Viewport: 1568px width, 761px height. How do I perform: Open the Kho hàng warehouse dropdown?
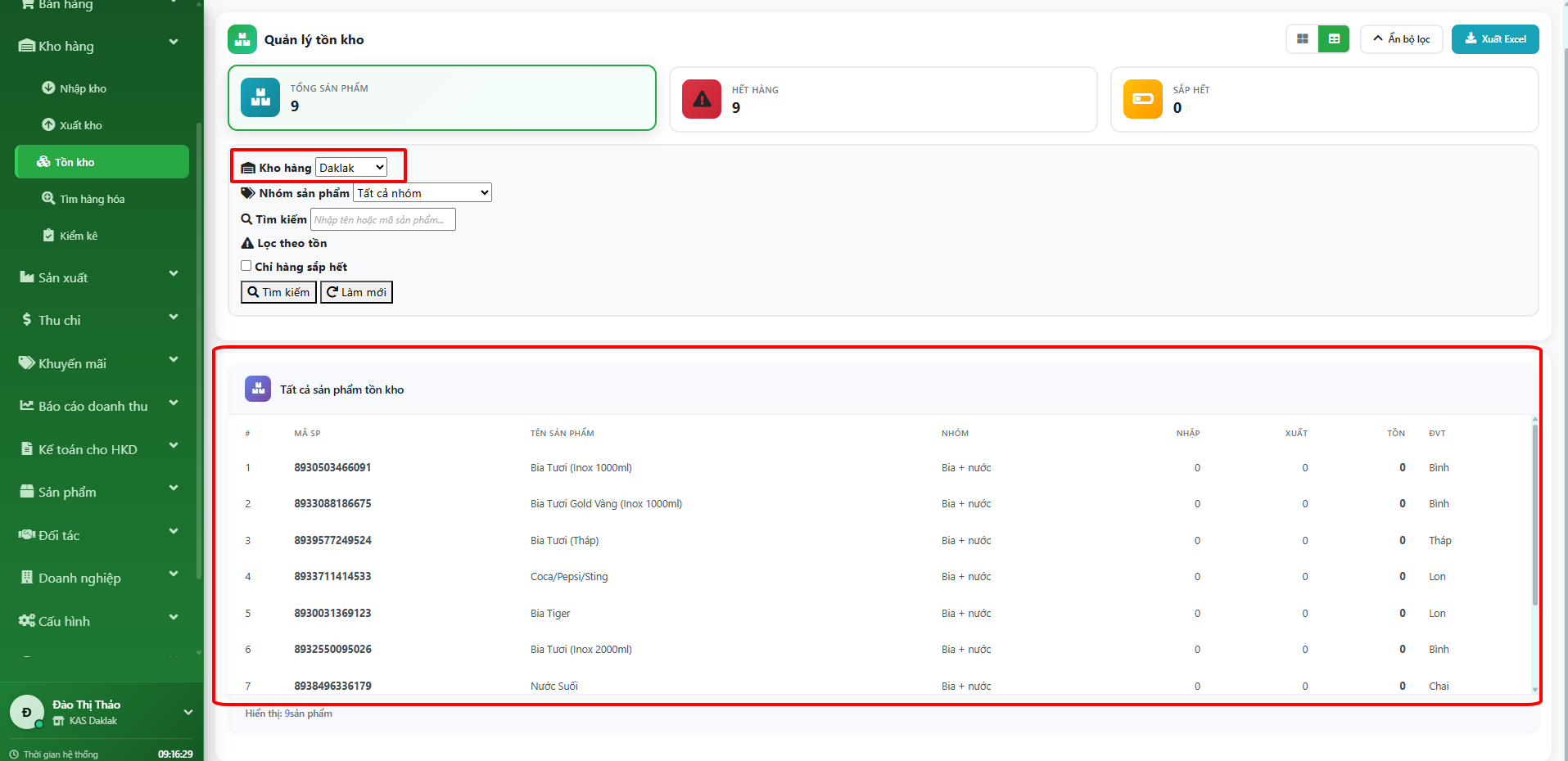click(351, 168)
